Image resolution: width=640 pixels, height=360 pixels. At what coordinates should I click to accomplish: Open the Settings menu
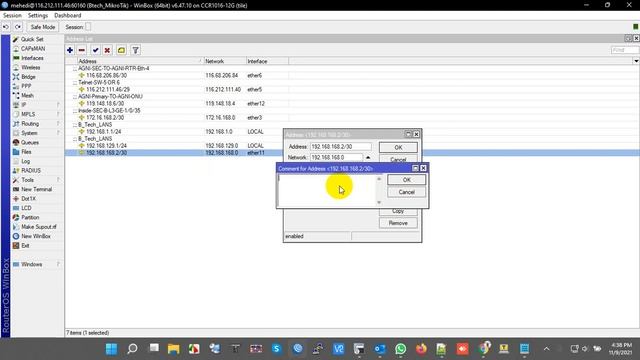[x=38, y=16]
